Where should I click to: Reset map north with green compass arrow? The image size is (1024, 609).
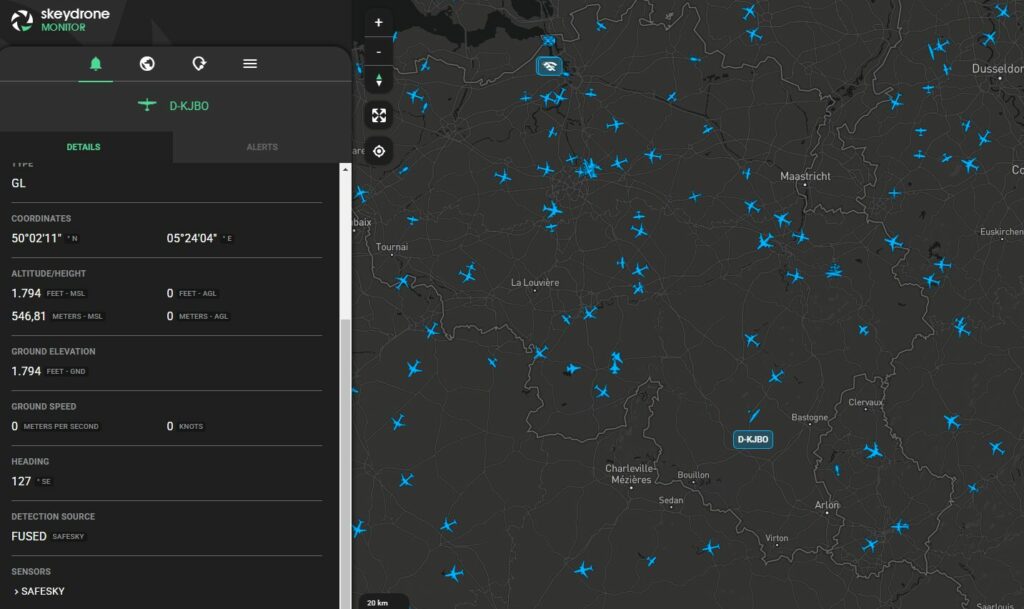click(x=378, y=80)
